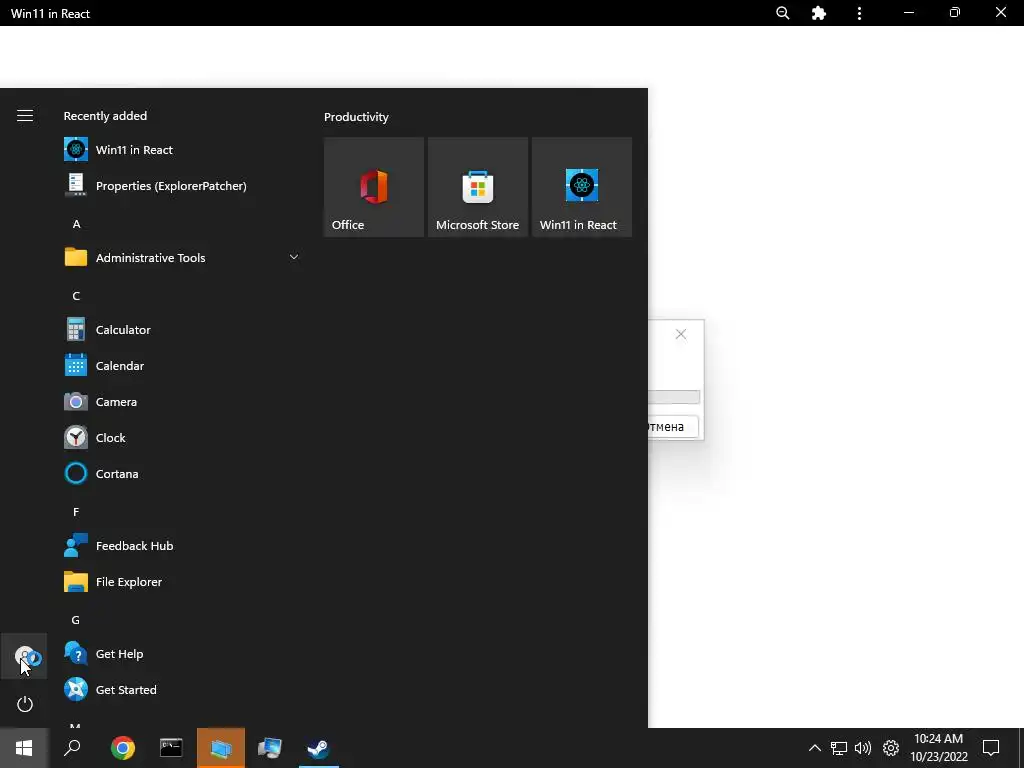Open the clock and date flyout
The width and height of the screenshot is (1024, 768).
click(938, 748)
